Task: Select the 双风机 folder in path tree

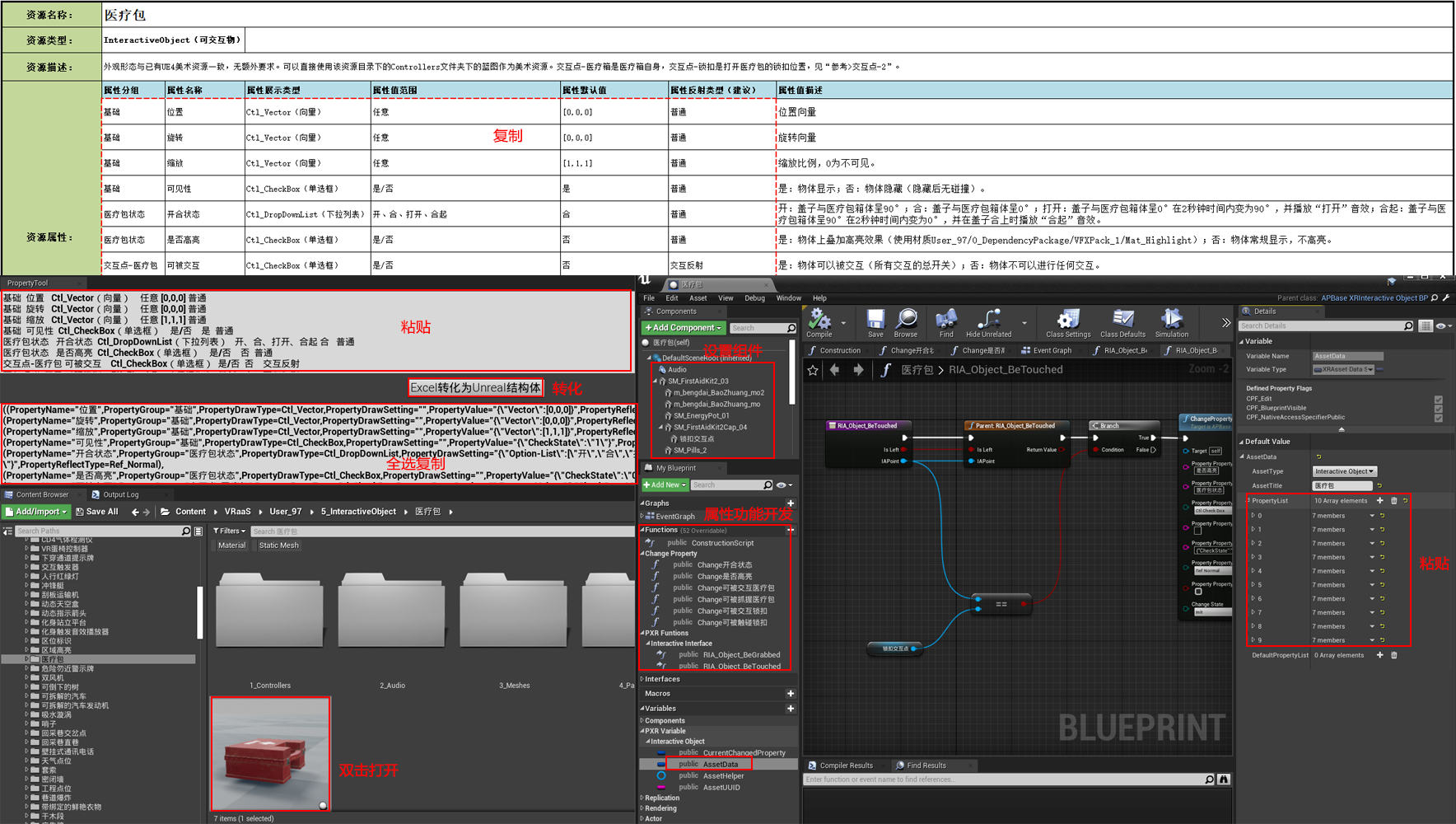Action: 53,678
